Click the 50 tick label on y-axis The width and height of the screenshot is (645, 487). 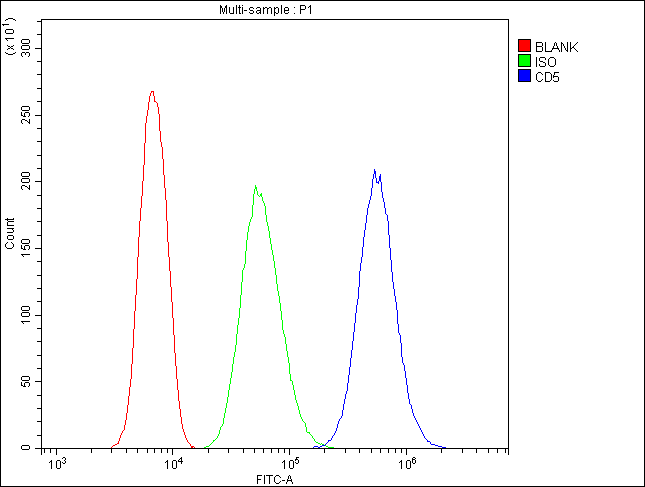click(26, 381)
